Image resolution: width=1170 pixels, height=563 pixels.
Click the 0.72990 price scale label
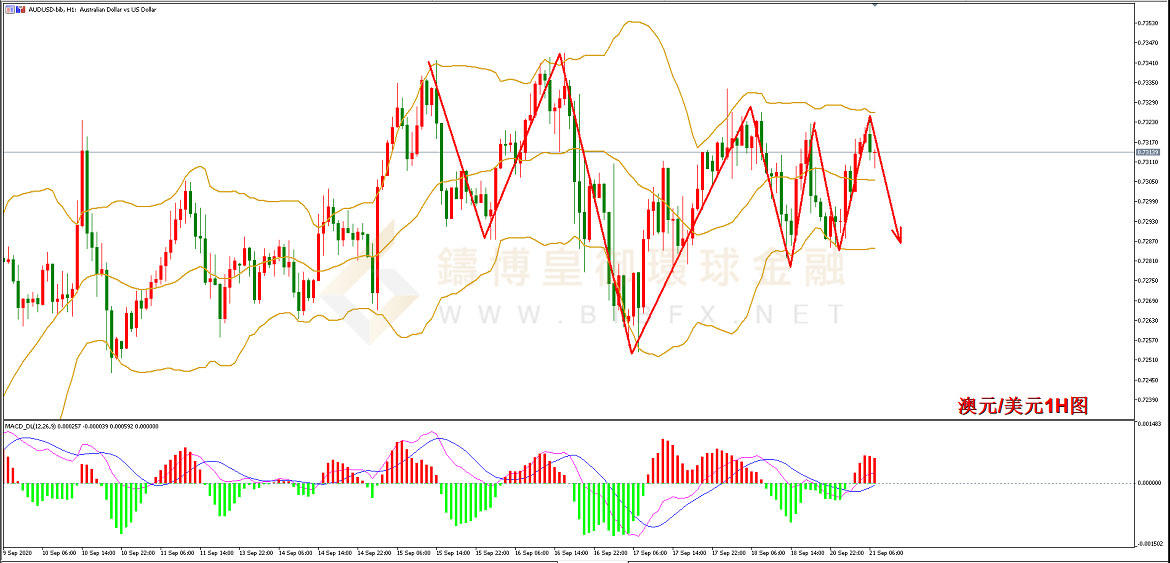pos(1150,201)
